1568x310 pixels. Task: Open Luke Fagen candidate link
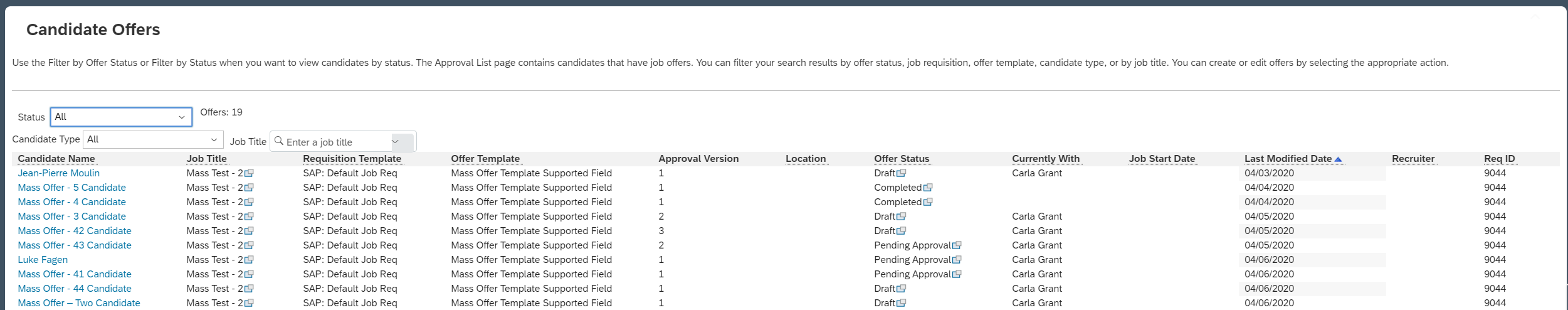tap(43, 260)
